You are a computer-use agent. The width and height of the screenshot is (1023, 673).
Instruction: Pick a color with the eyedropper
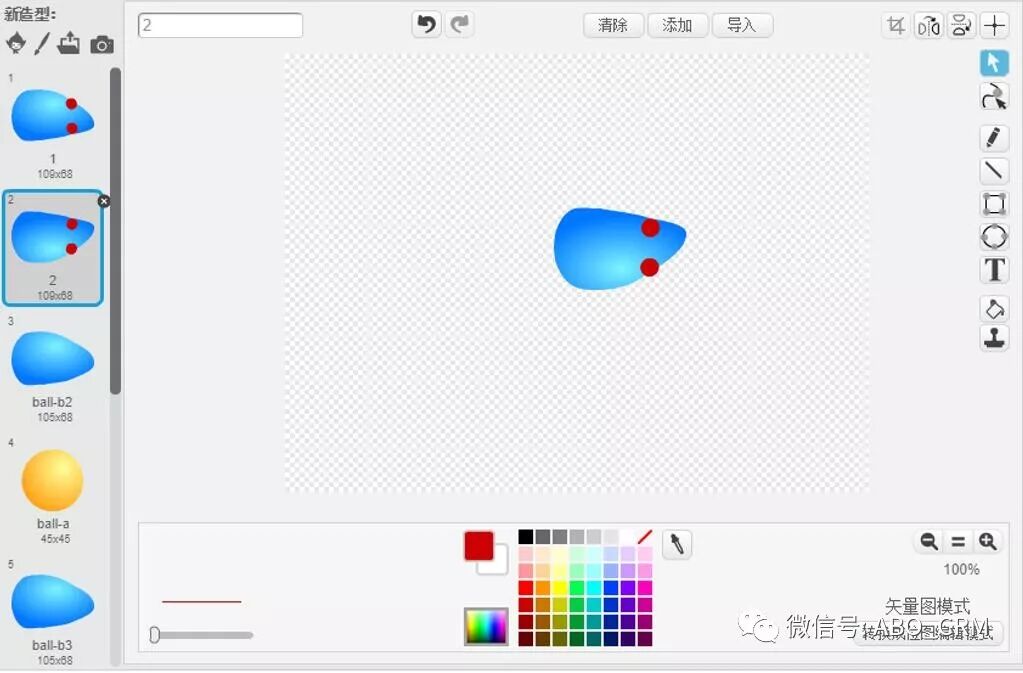pos(676,545)
